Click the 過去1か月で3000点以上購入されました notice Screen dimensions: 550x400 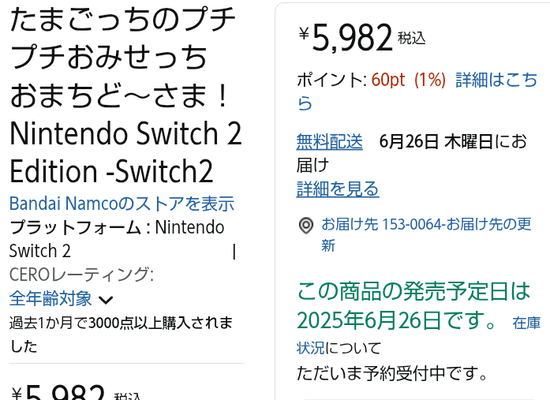click(x=121, y=334)
